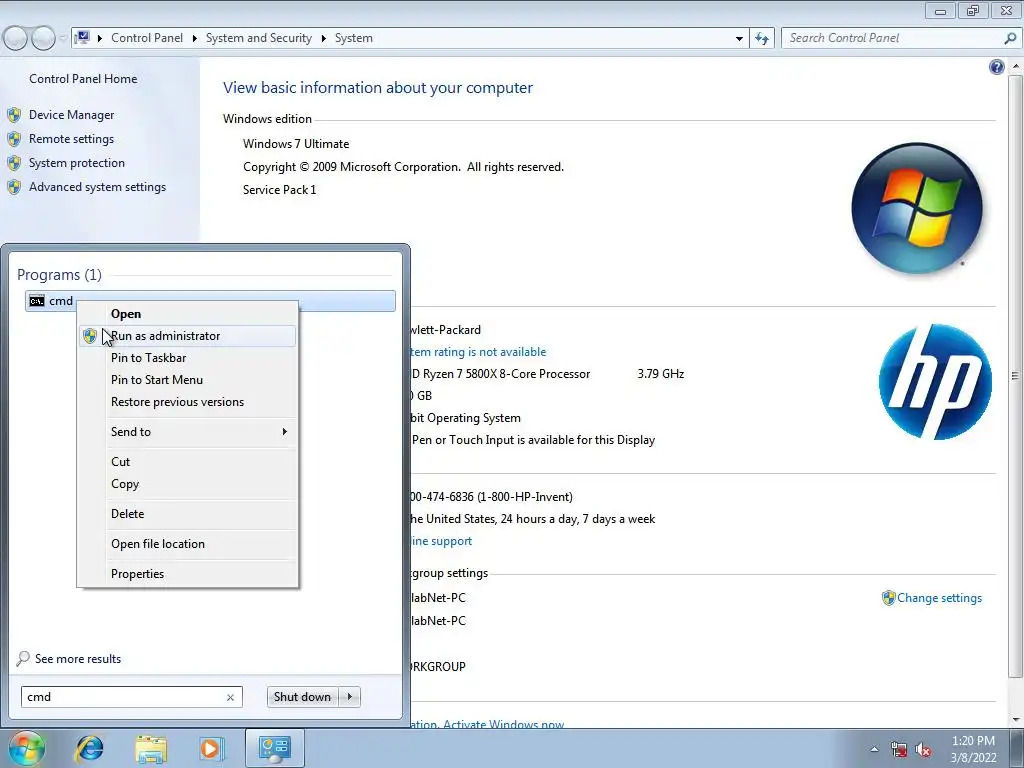Click the shield icon next to Device Manager
1024x768 pixels.
14,115
